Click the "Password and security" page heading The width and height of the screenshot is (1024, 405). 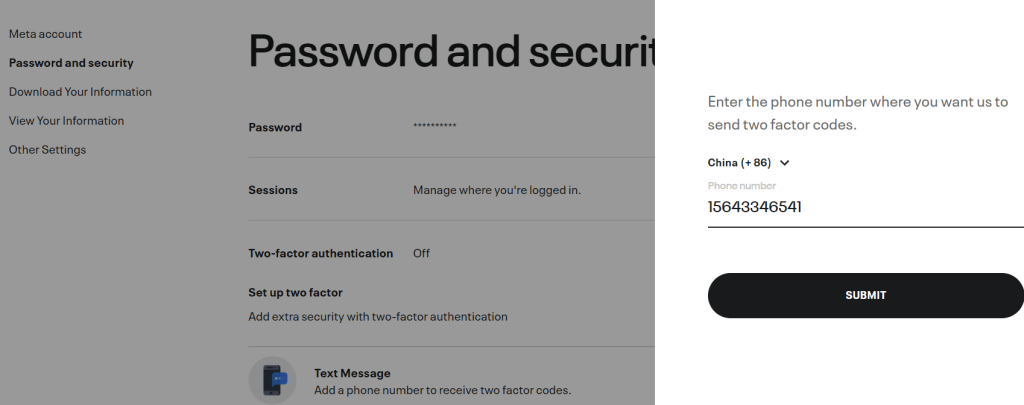click(451, 50)
